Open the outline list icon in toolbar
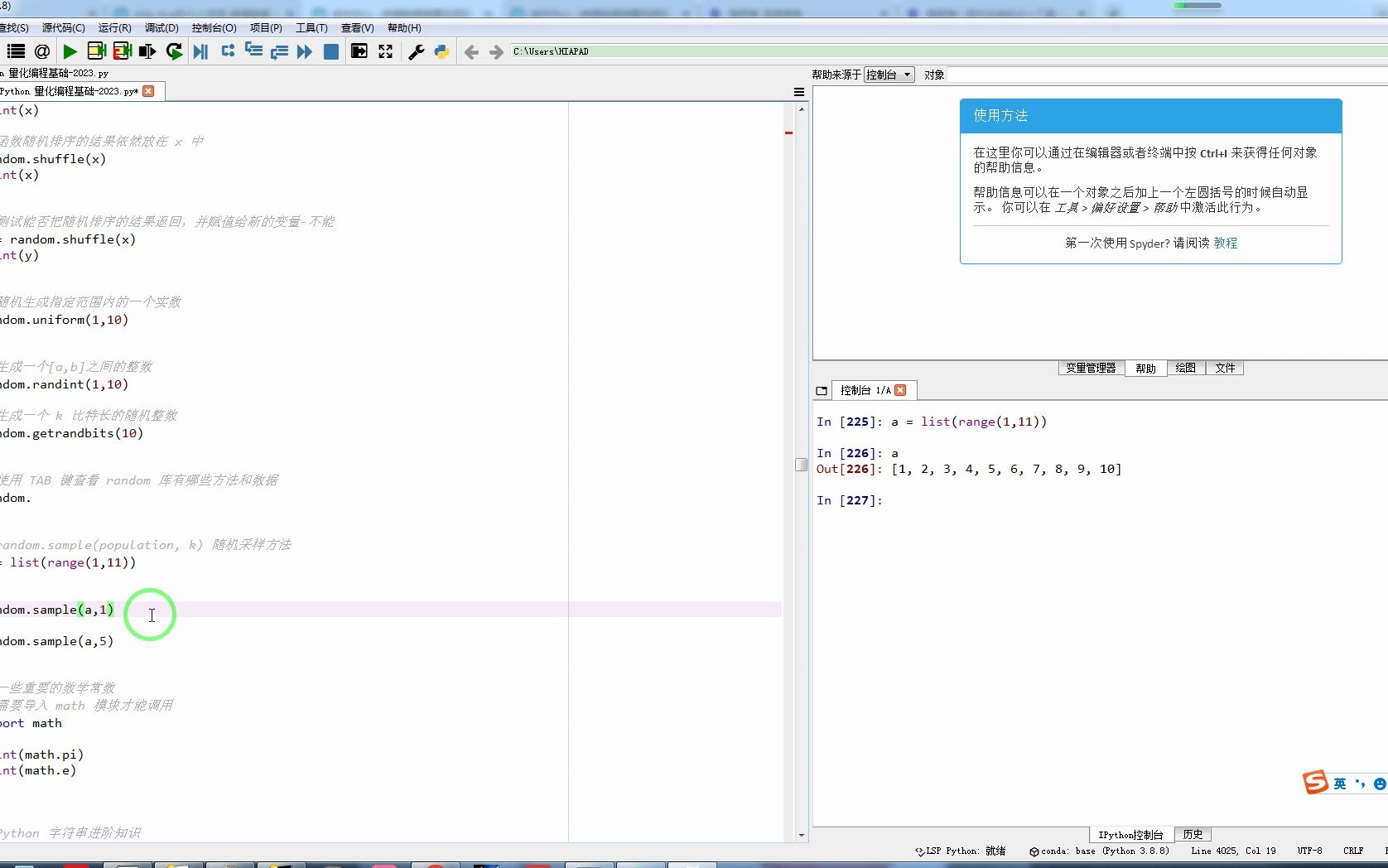1388x868 pixels. [16, 51]
